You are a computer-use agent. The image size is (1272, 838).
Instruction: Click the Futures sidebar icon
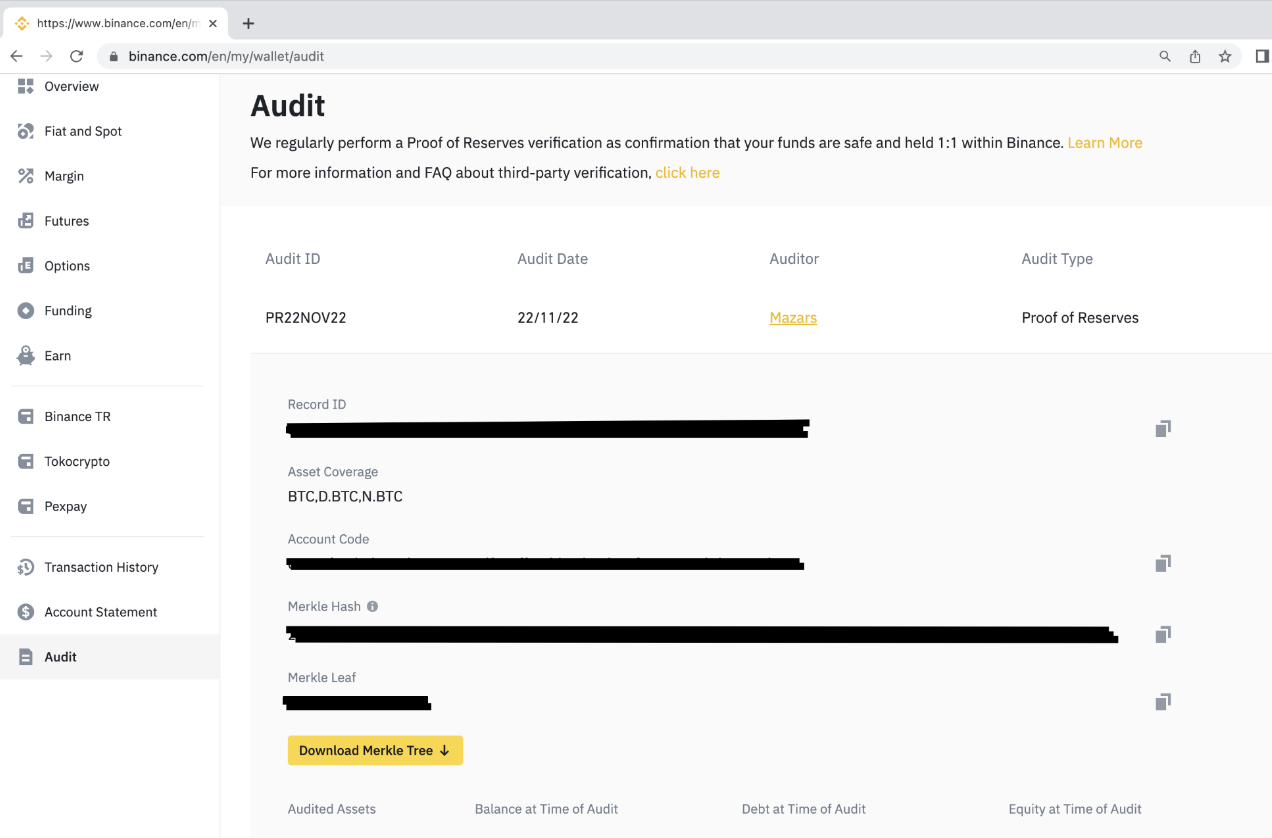tap(26, 221)
